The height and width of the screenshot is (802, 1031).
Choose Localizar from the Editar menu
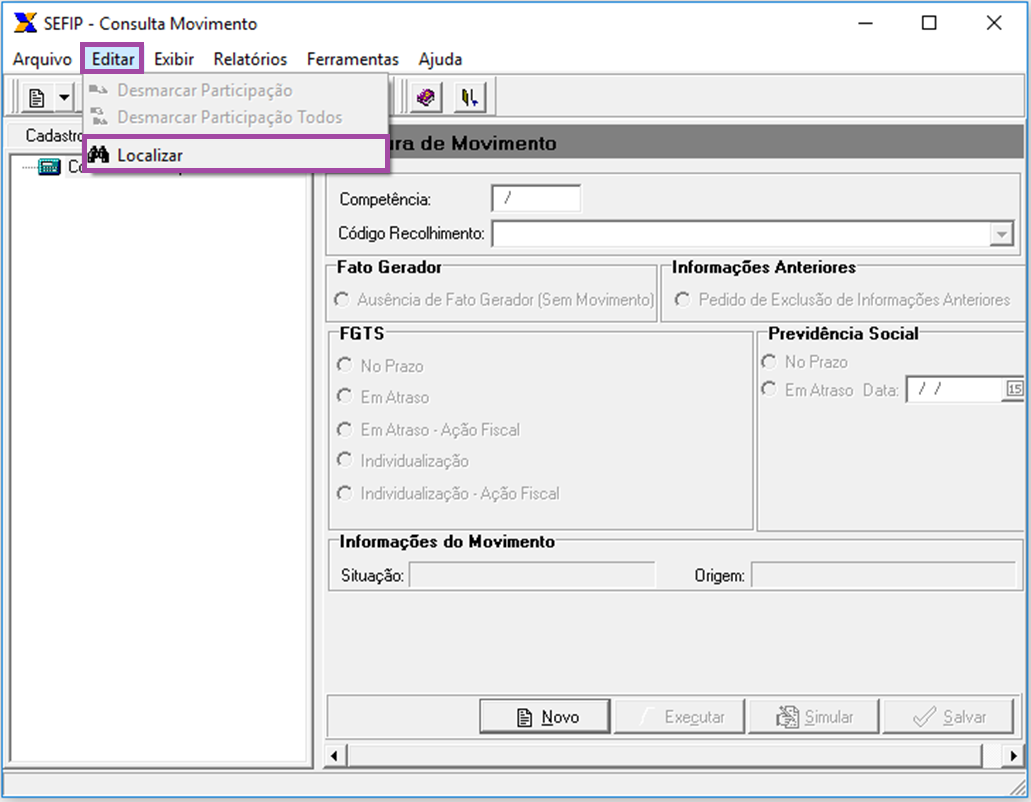[x=235, y=154]
